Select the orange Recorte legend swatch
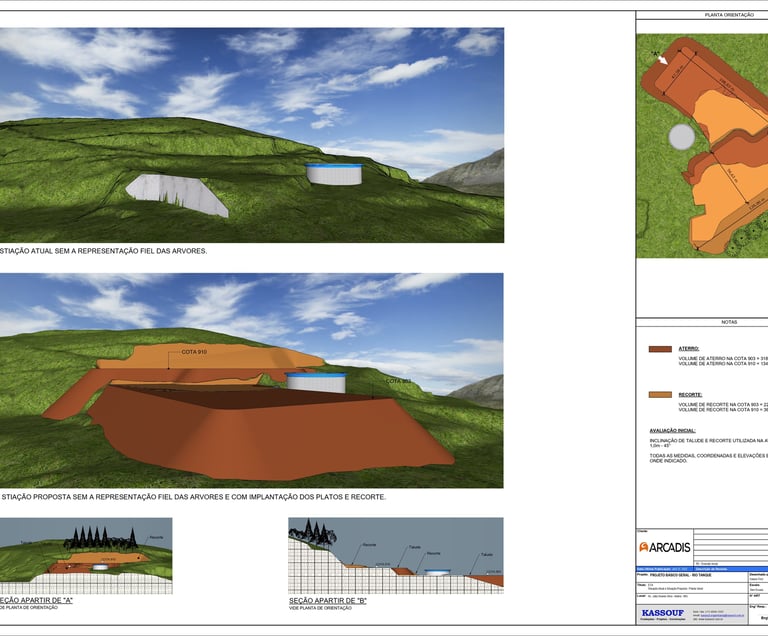 pos(660,394)
